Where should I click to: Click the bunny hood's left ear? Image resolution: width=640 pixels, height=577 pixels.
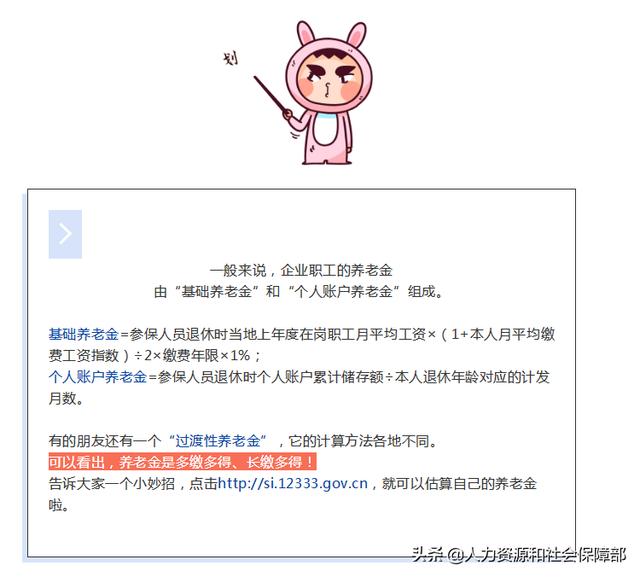(x=306, y=33)
